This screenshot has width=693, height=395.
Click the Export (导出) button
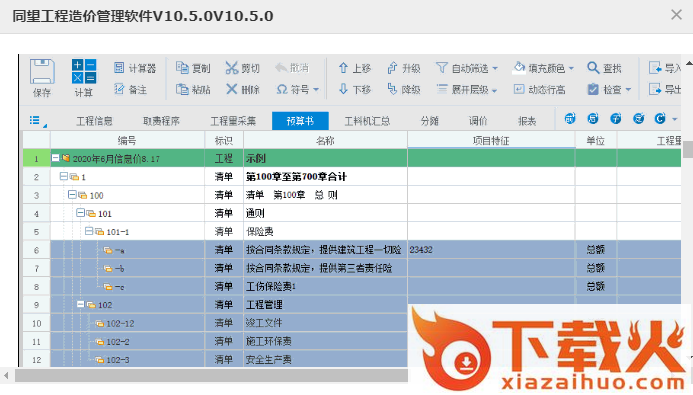click(x=664, y=90)
